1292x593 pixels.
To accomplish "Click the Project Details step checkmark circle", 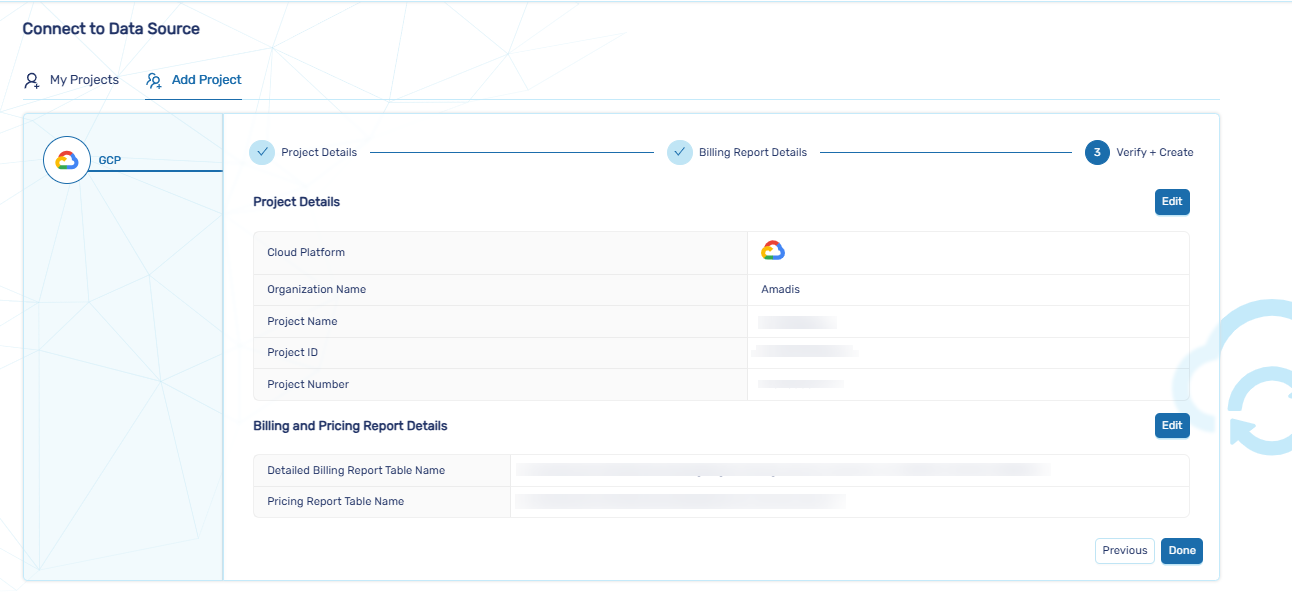I will point(262,152).
